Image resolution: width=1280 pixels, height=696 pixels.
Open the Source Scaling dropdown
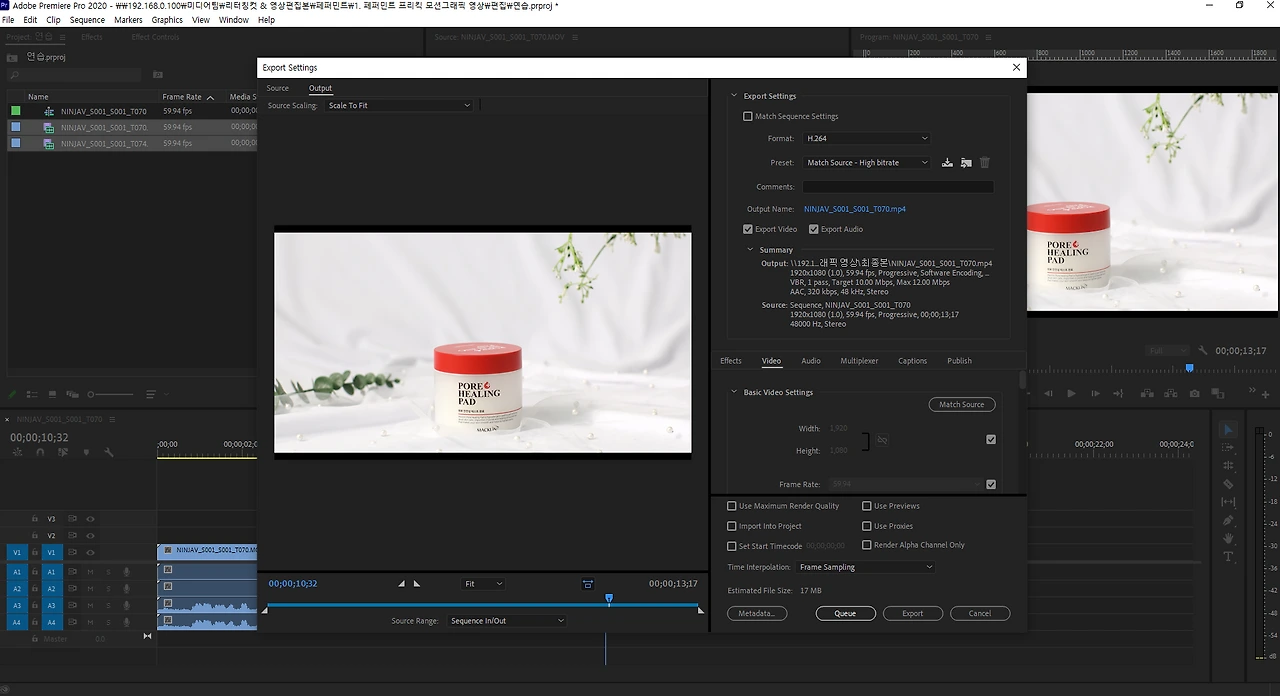(398, 105)
